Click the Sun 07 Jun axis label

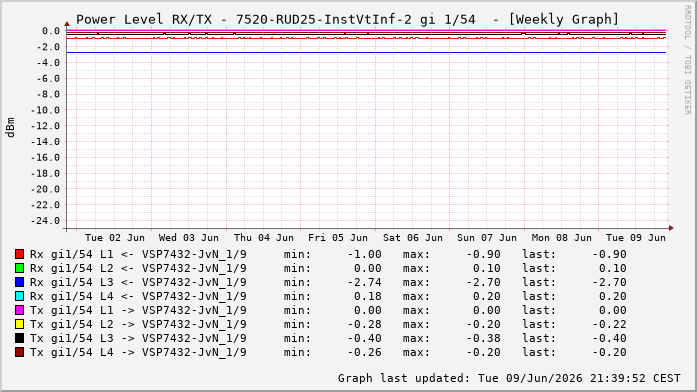[487, 238]
